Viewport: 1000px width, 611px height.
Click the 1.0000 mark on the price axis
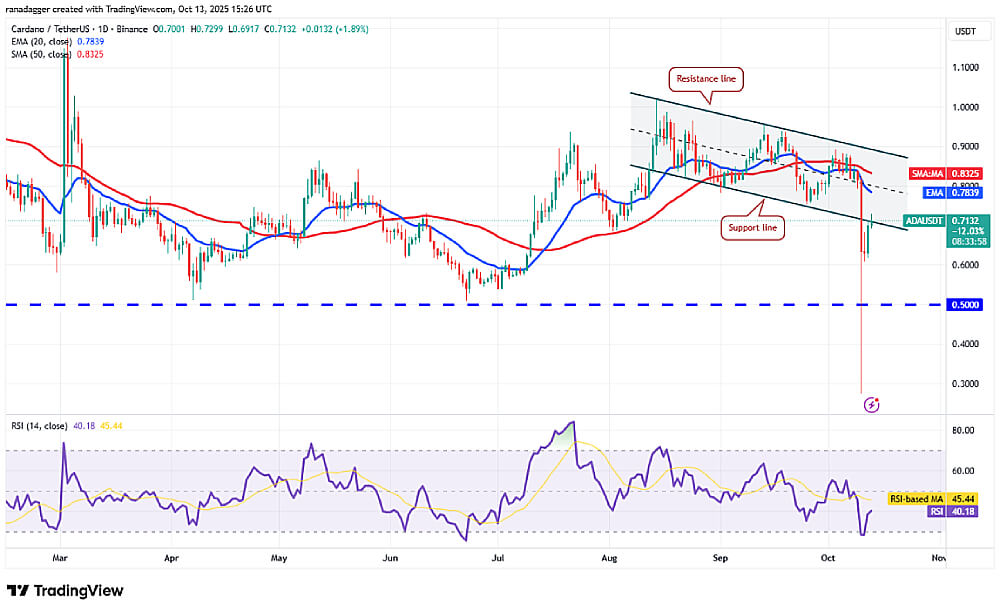(969, 107)
